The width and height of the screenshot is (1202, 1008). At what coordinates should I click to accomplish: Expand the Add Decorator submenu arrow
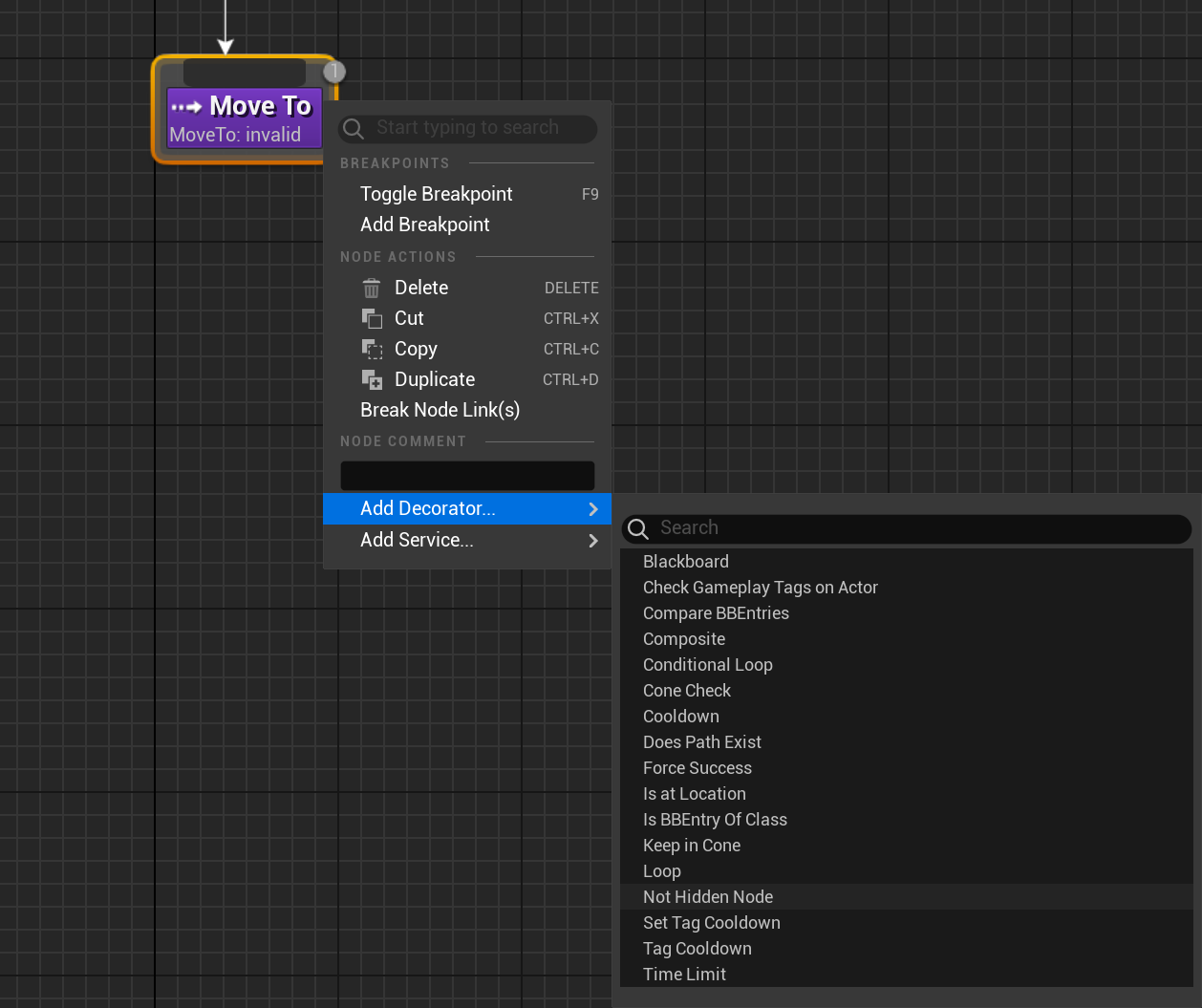(x=592, y=509)
